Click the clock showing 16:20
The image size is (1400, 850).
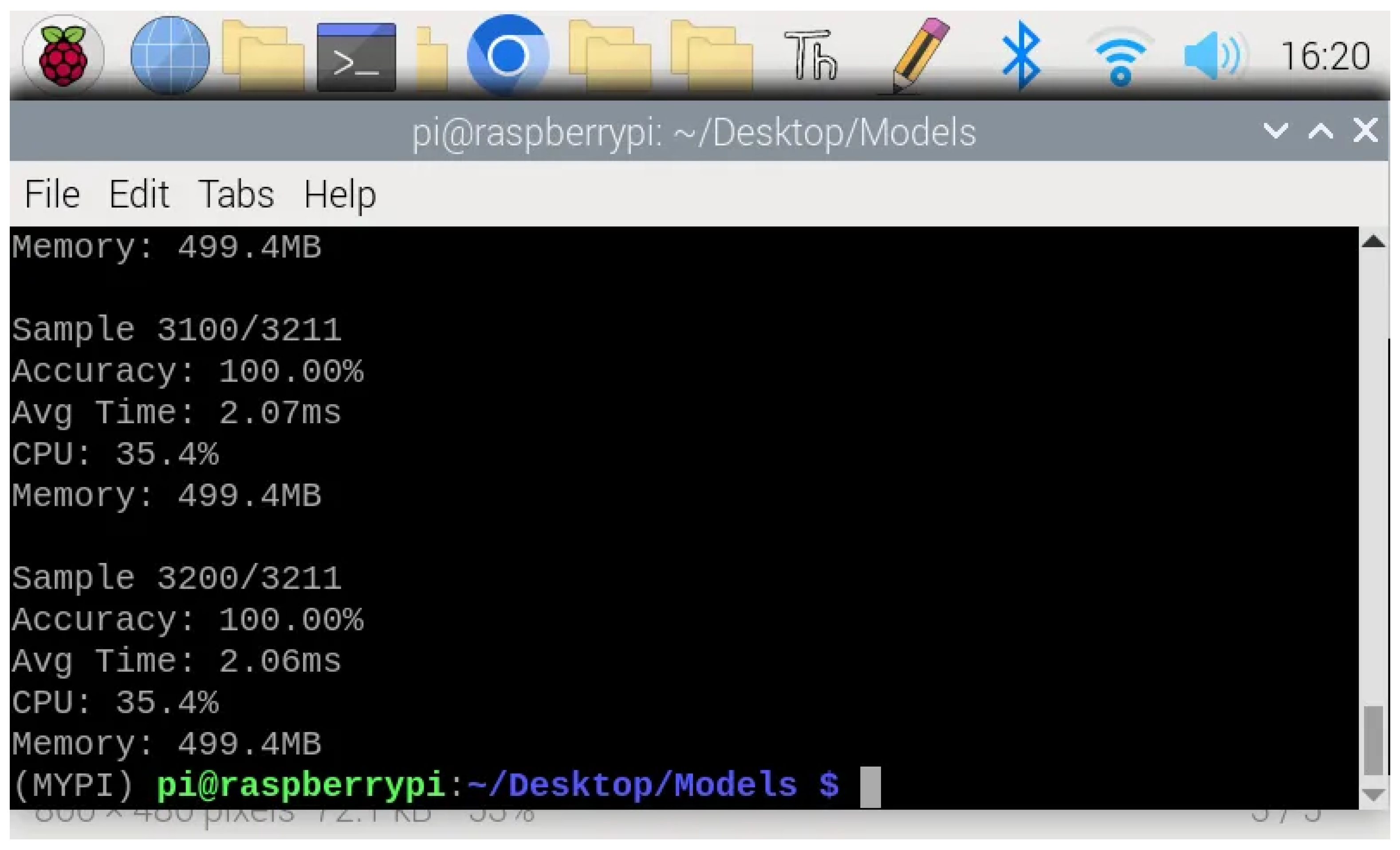coord(1325,57)
